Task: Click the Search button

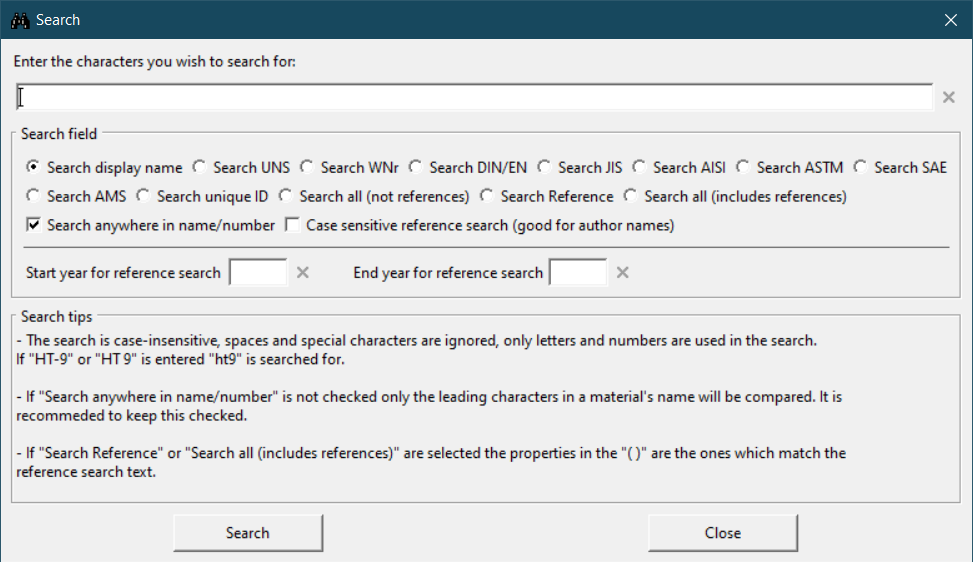Action: click(247, 533)
